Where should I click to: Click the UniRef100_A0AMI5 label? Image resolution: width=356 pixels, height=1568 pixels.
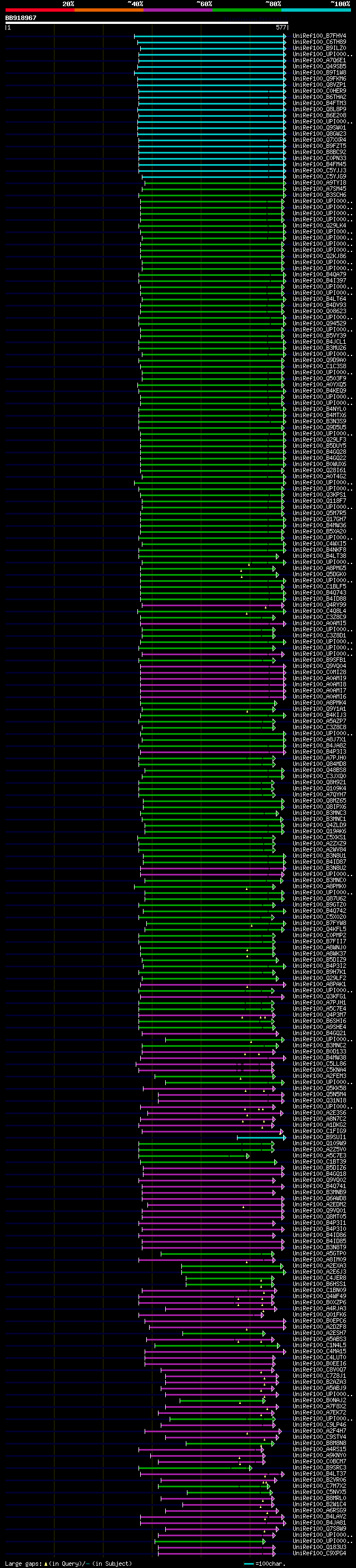tap(319, 624)
